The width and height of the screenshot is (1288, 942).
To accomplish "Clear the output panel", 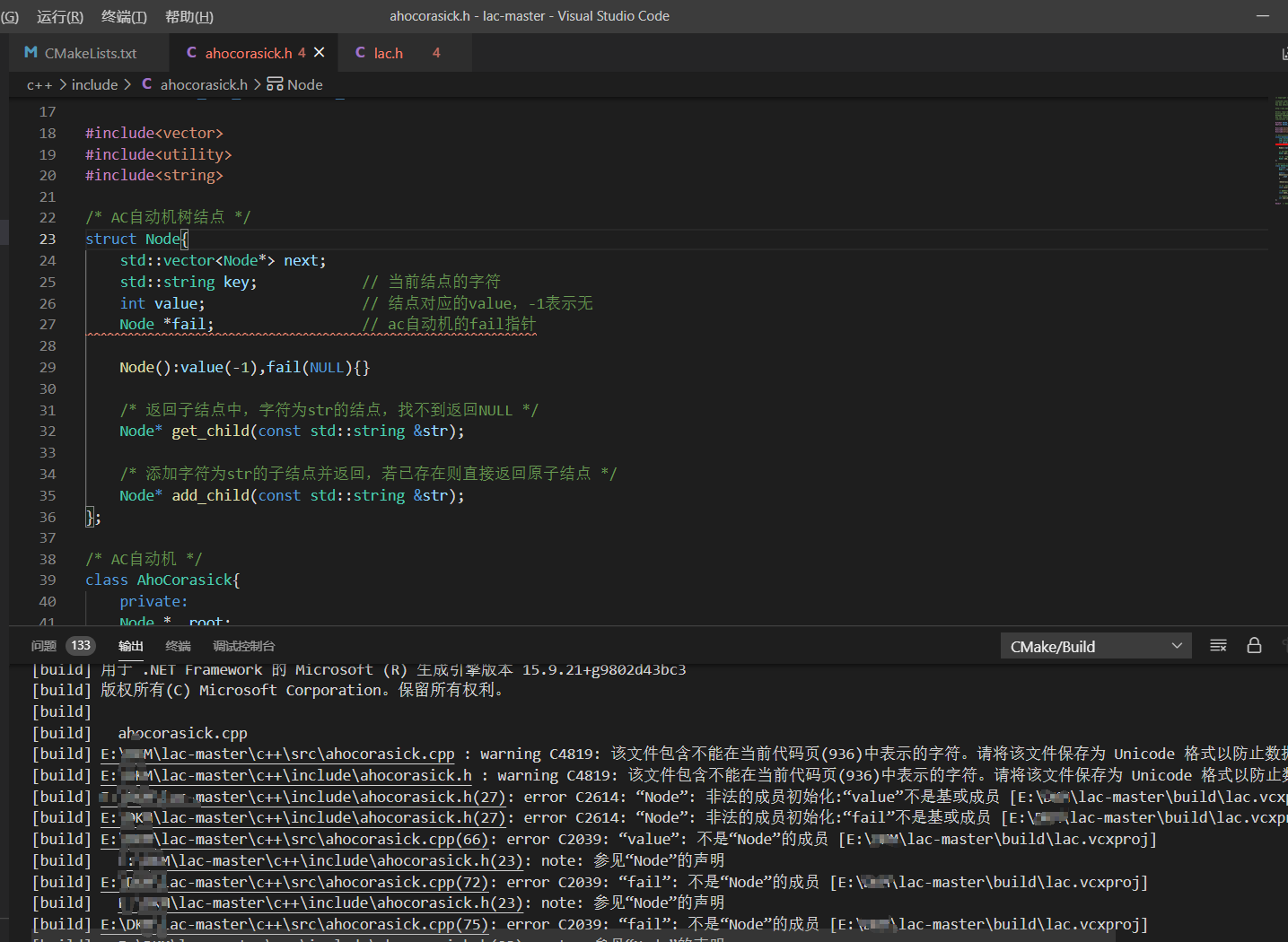I will pos(1218,646).
